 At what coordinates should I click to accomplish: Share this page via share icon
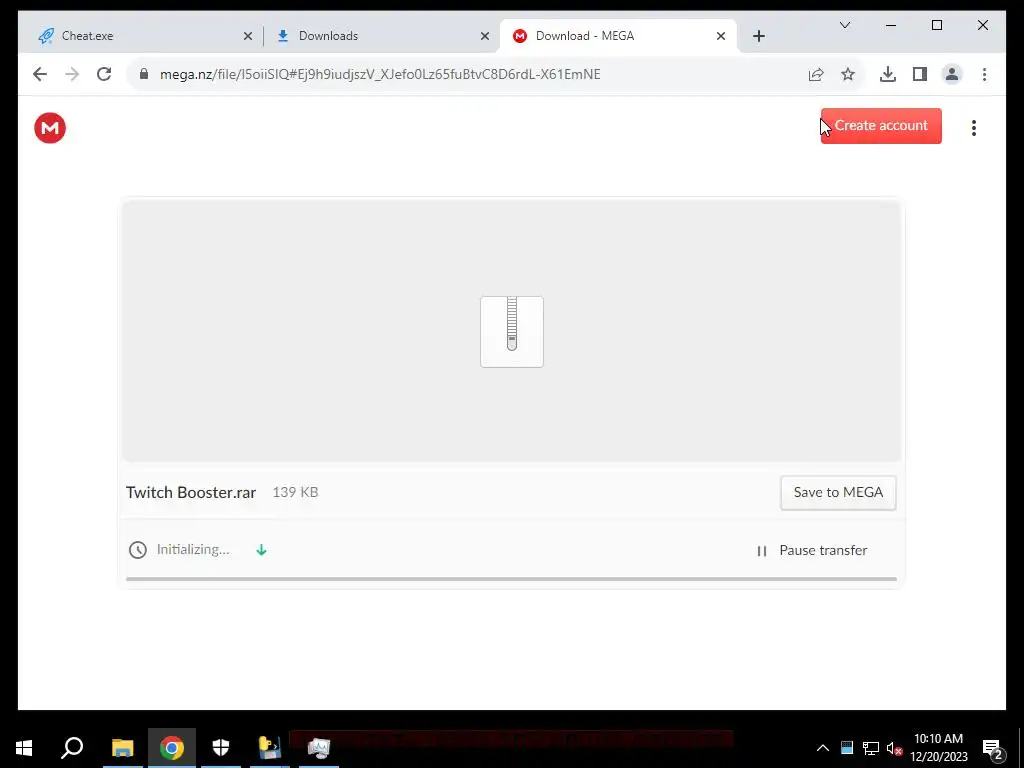816,74
